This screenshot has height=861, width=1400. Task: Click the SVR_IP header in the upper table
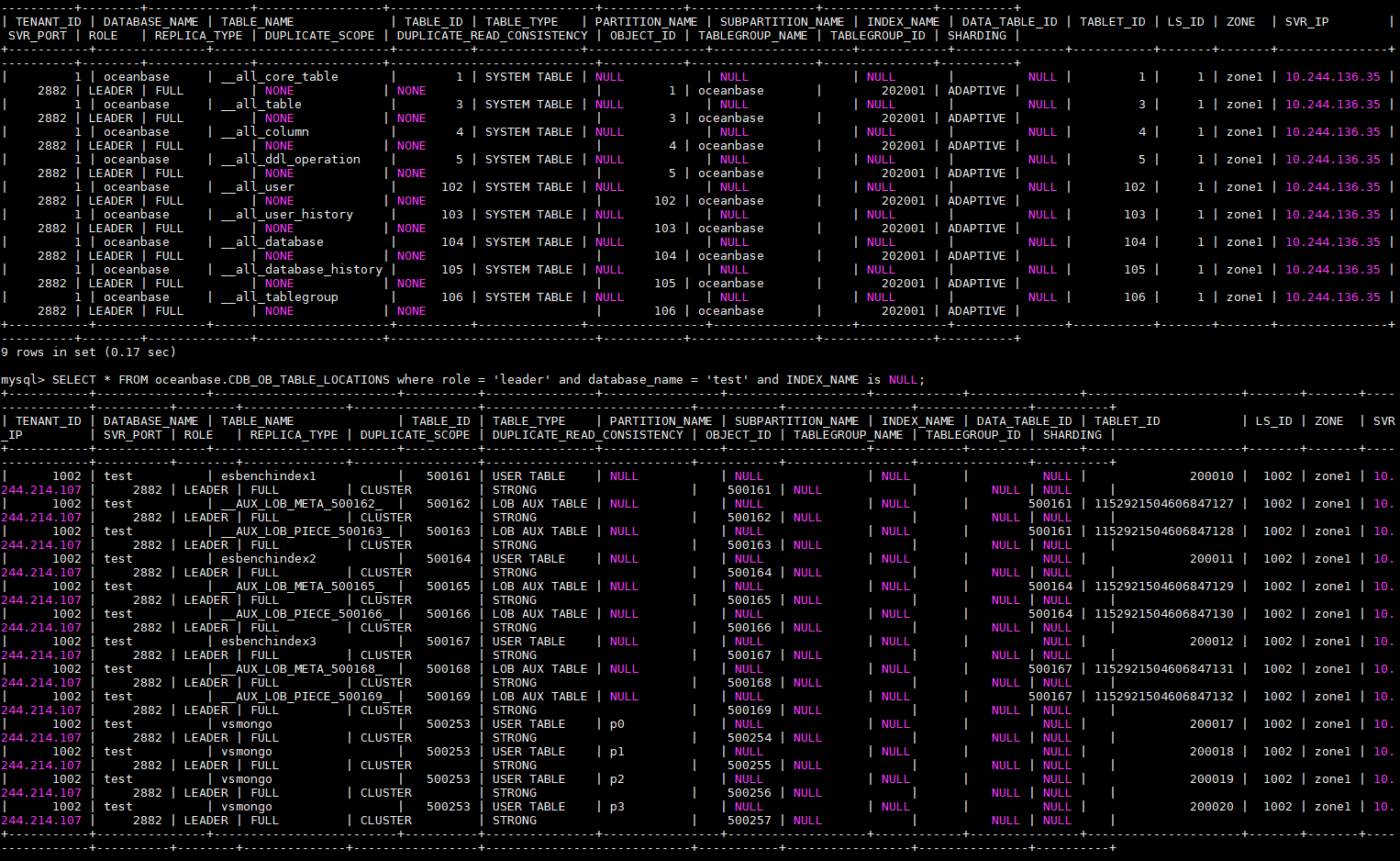point(1307,22)
